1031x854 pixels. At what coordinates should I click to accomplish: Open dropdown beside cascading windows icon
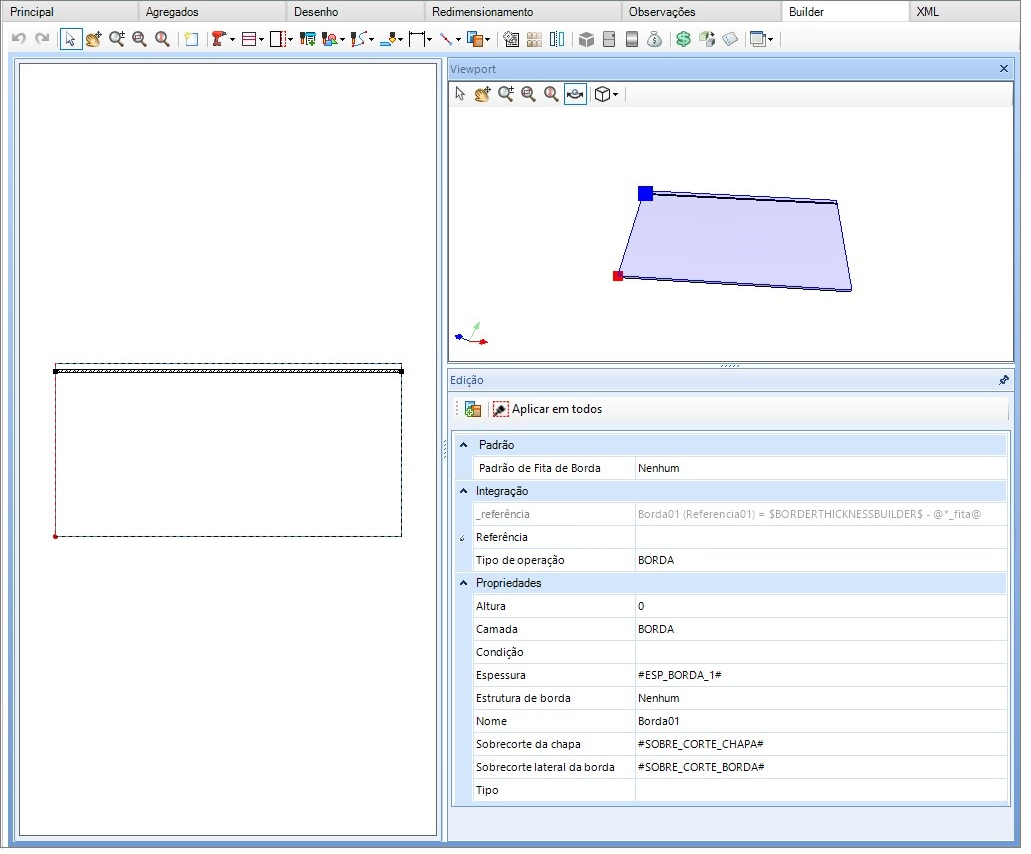(771, 40)
